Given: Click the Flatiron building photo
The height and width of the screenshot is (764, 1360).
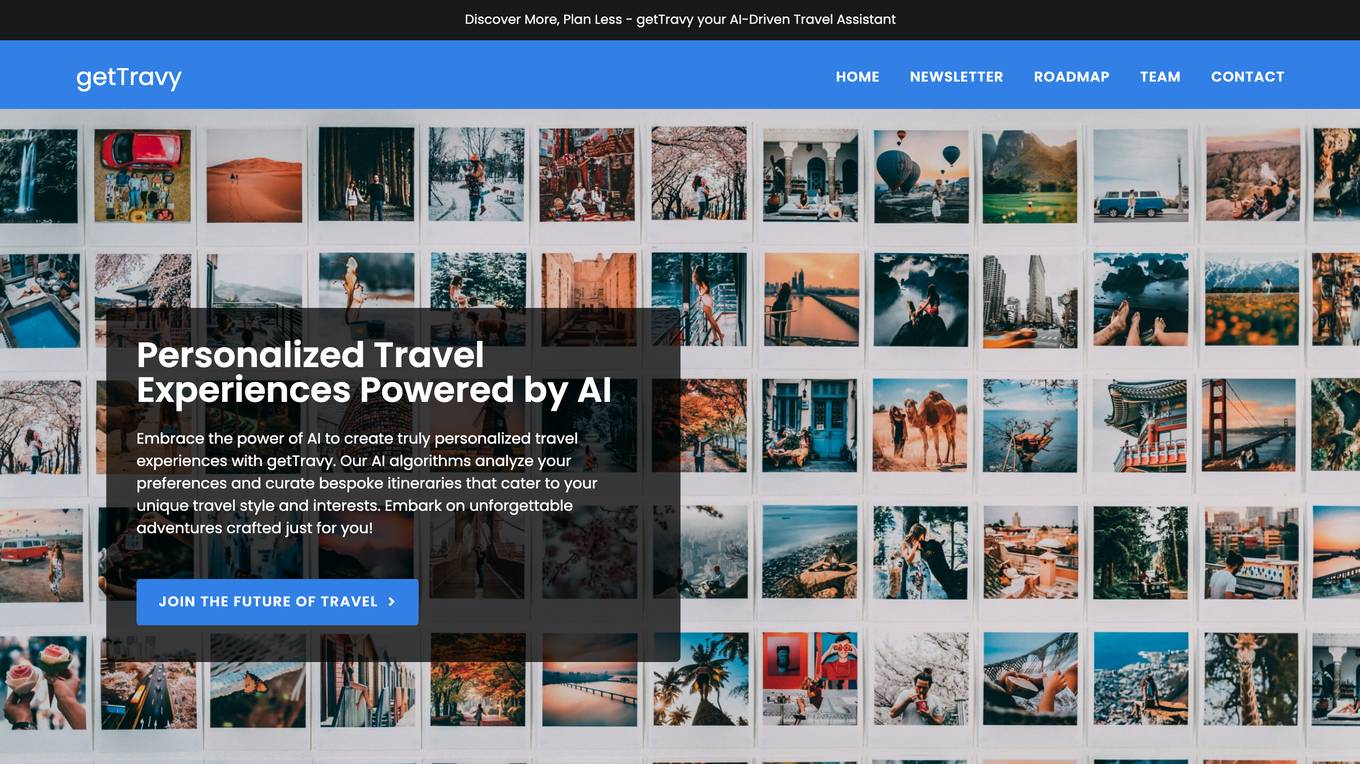Looking at the screenshot, I should pos(1030,301).
